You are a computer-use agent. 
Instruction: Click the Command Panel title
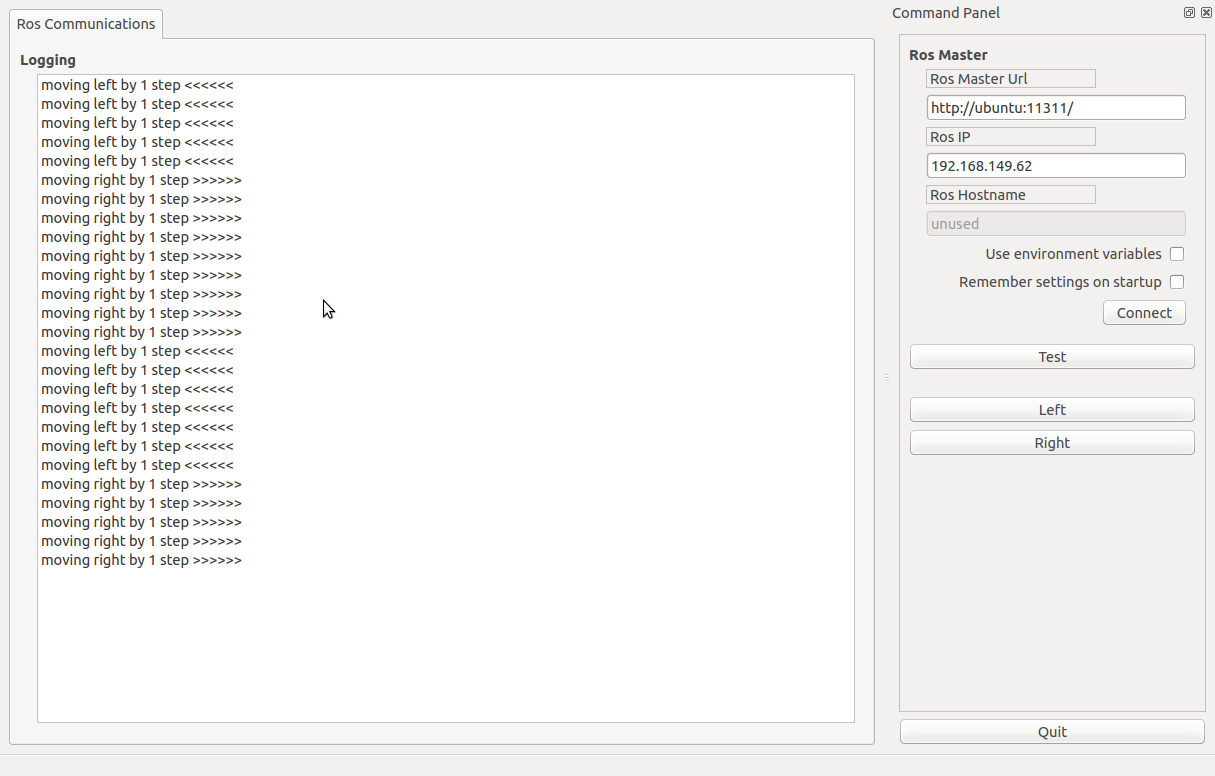click(946, 13)
